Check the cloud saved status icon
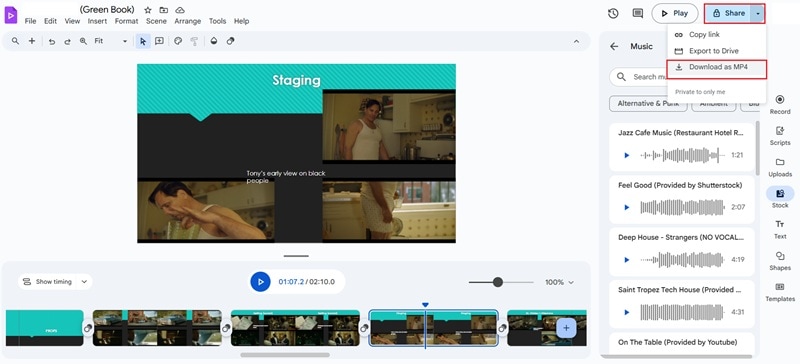The image size is (800, 364). pos(180,10)
